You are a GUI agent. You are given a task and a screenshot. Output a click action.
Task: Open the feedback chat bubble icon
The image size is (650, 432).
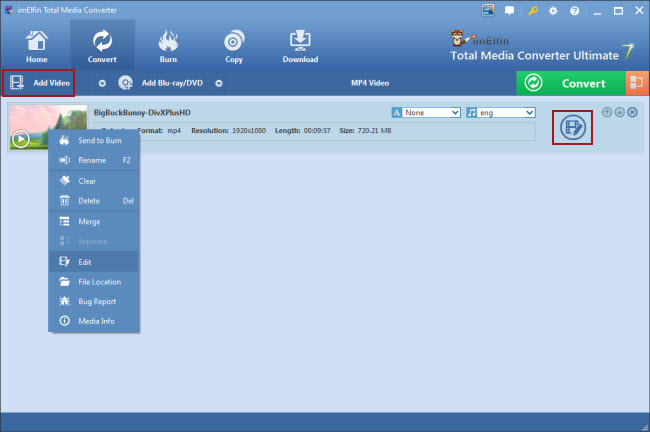pyautogui.click(x=509, y=10)
